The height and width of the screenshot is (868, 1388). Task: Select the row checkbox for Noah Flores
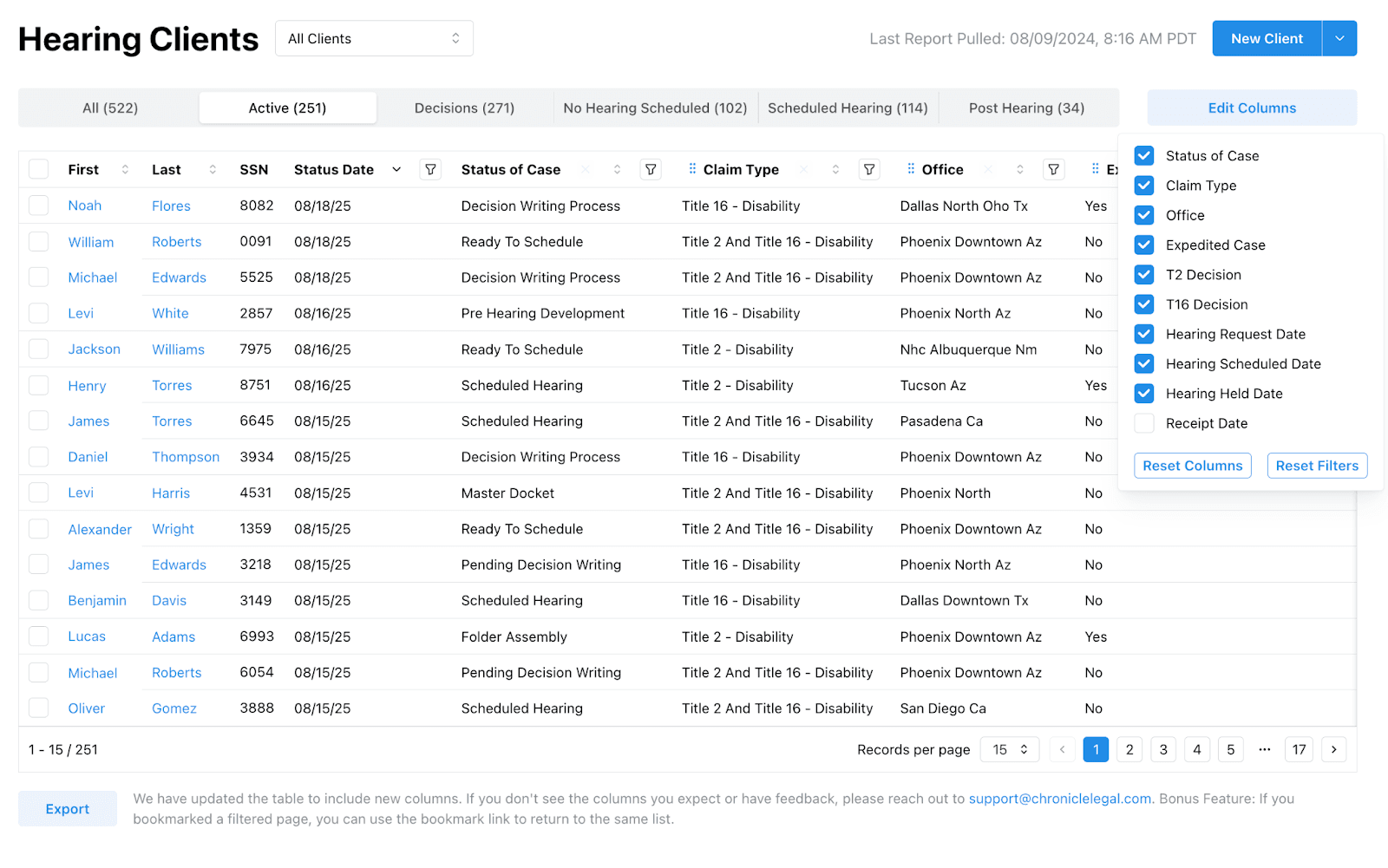pos(38,206)
